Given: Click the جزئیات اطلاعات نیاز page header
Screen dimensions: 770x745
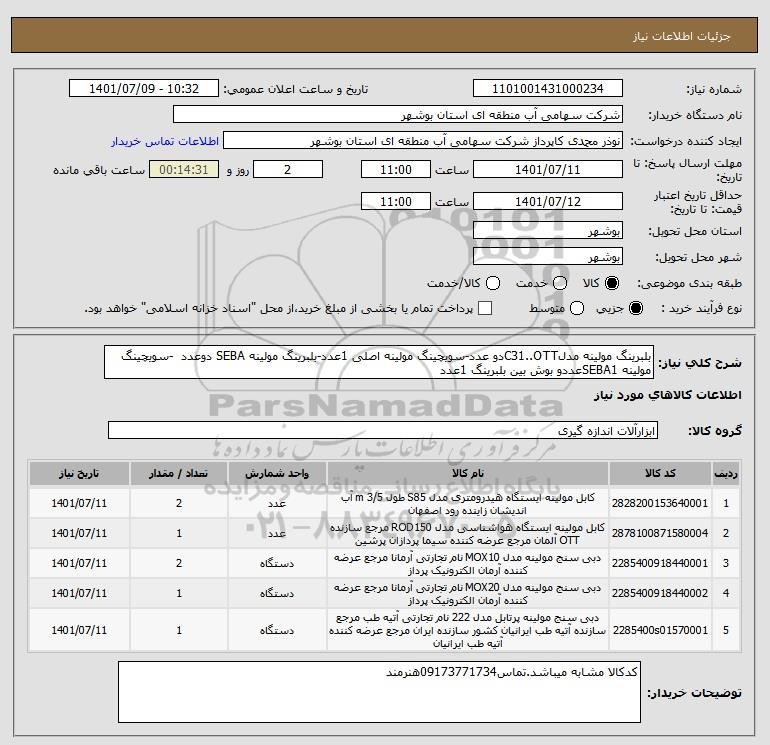Looking at the screenshot, I should click(682, 36).
